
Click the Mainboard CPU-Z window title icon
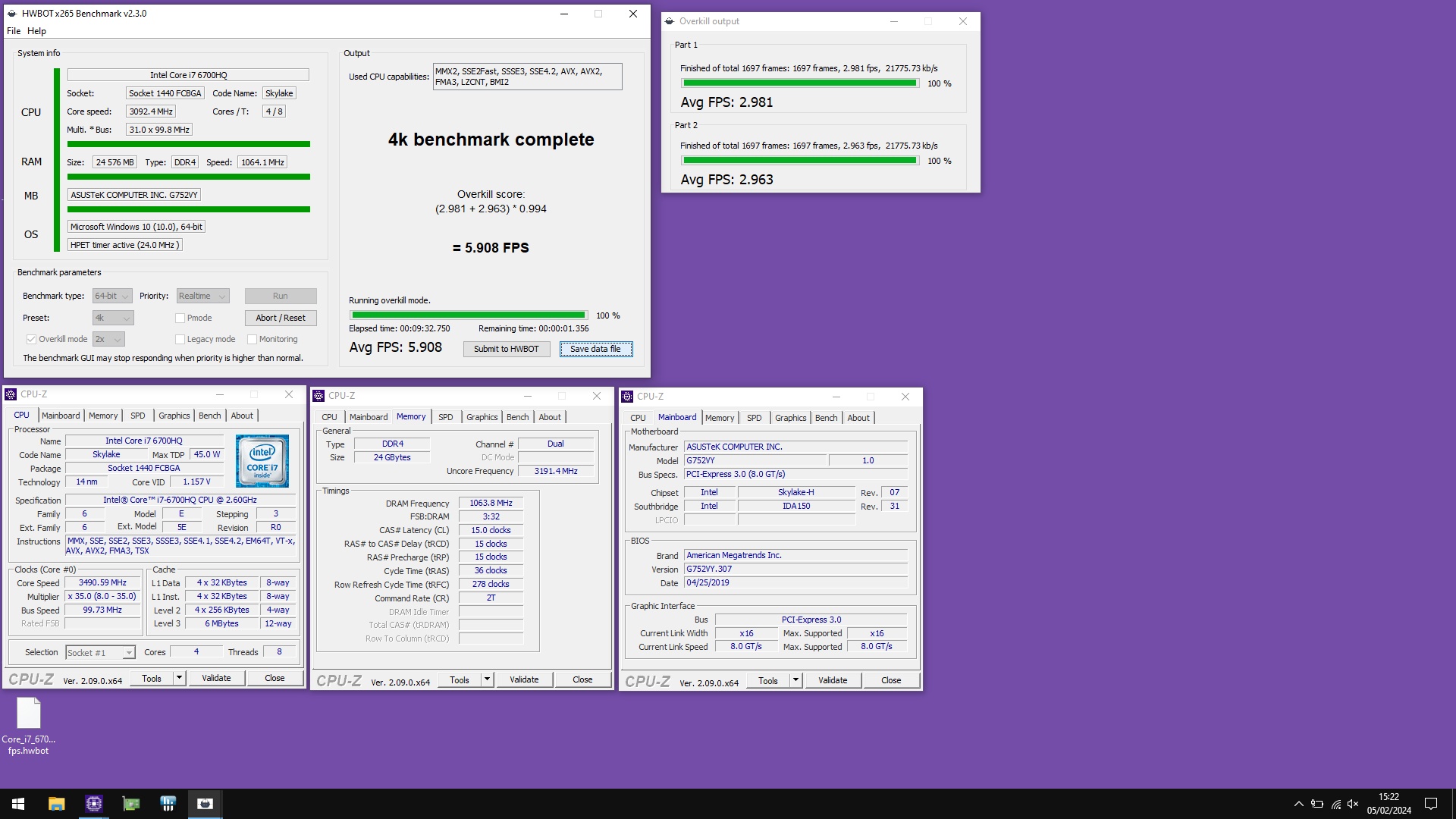[x=627, y=397]
